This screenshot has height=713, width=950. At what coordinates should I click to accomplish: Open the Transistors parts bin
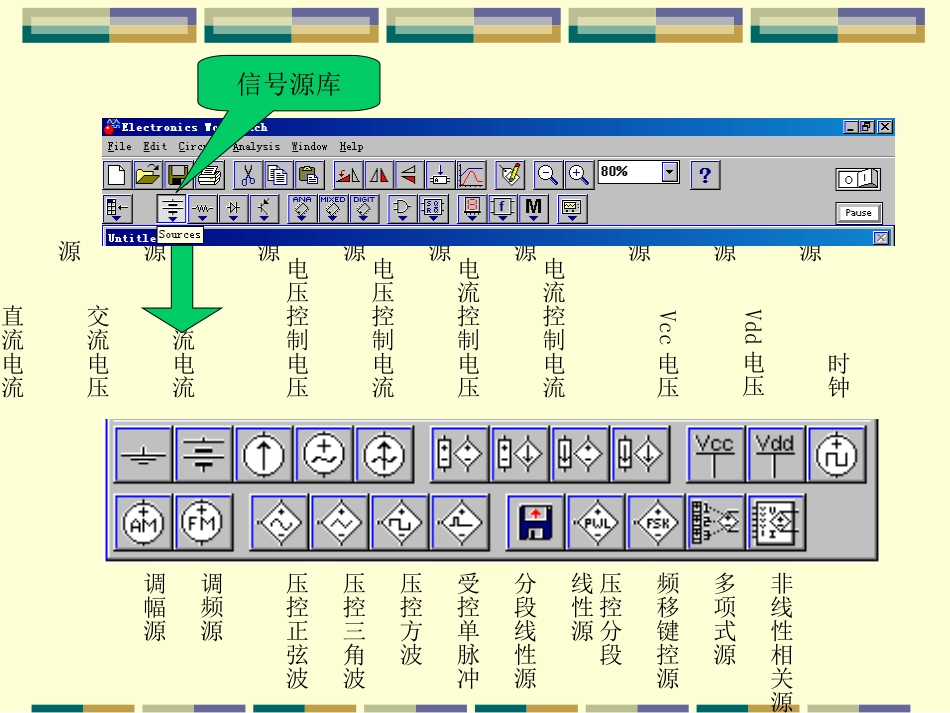(264, 208)
